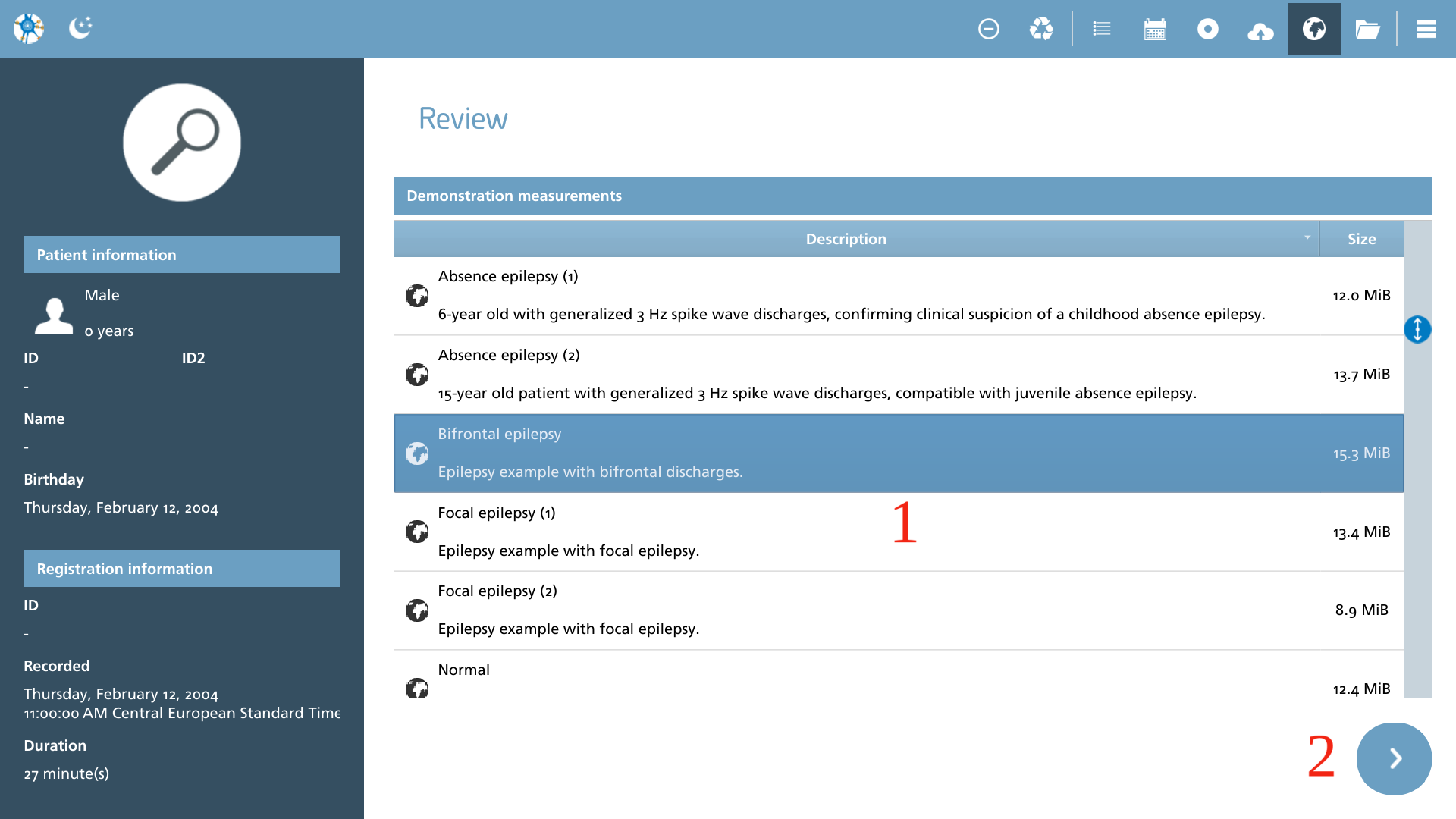Open the folder icon in toolbar
The width and height of the screenshot is (1456, 819).
pos(1367,30)
